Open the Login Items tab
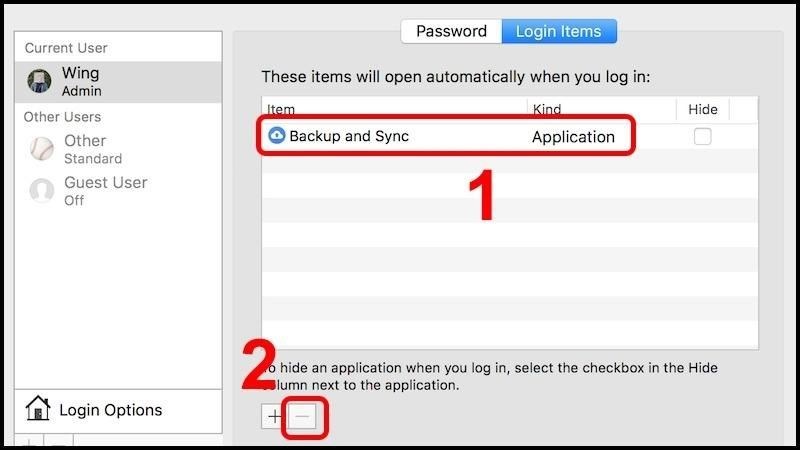800x450 pixels. 559,31
